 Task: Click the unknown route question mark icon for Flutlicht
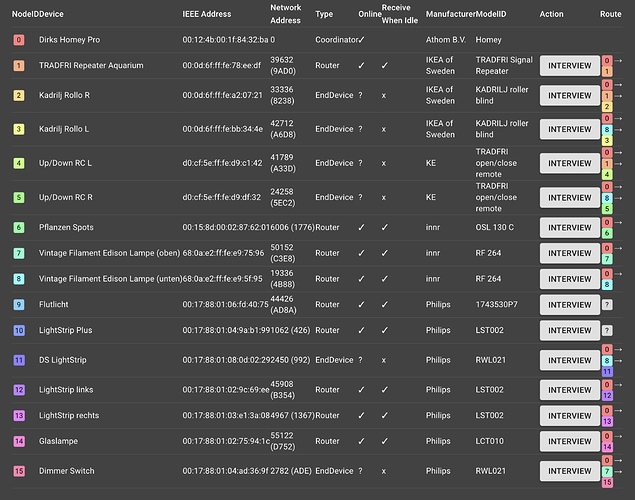click(x=607, y=304)
